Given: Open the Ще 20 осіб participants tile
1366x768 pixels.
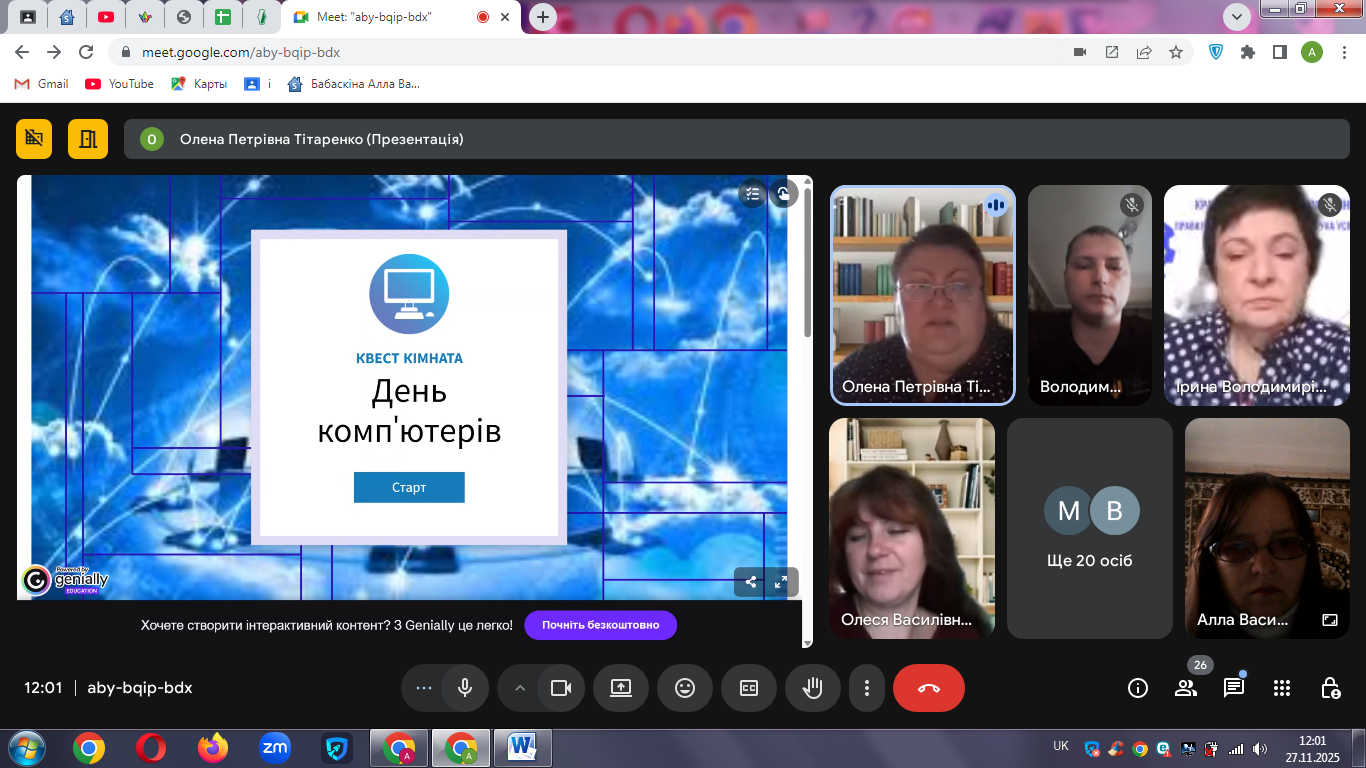Looking at the screenshot, I should point(1090,528).
